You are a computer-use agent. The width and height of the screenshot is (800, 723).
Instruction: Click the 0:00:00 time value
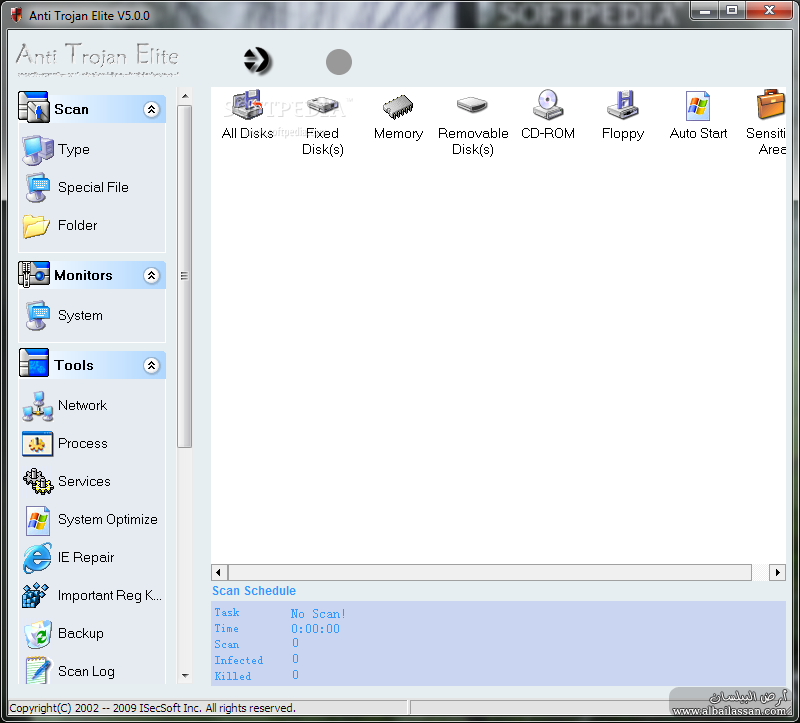315,629
